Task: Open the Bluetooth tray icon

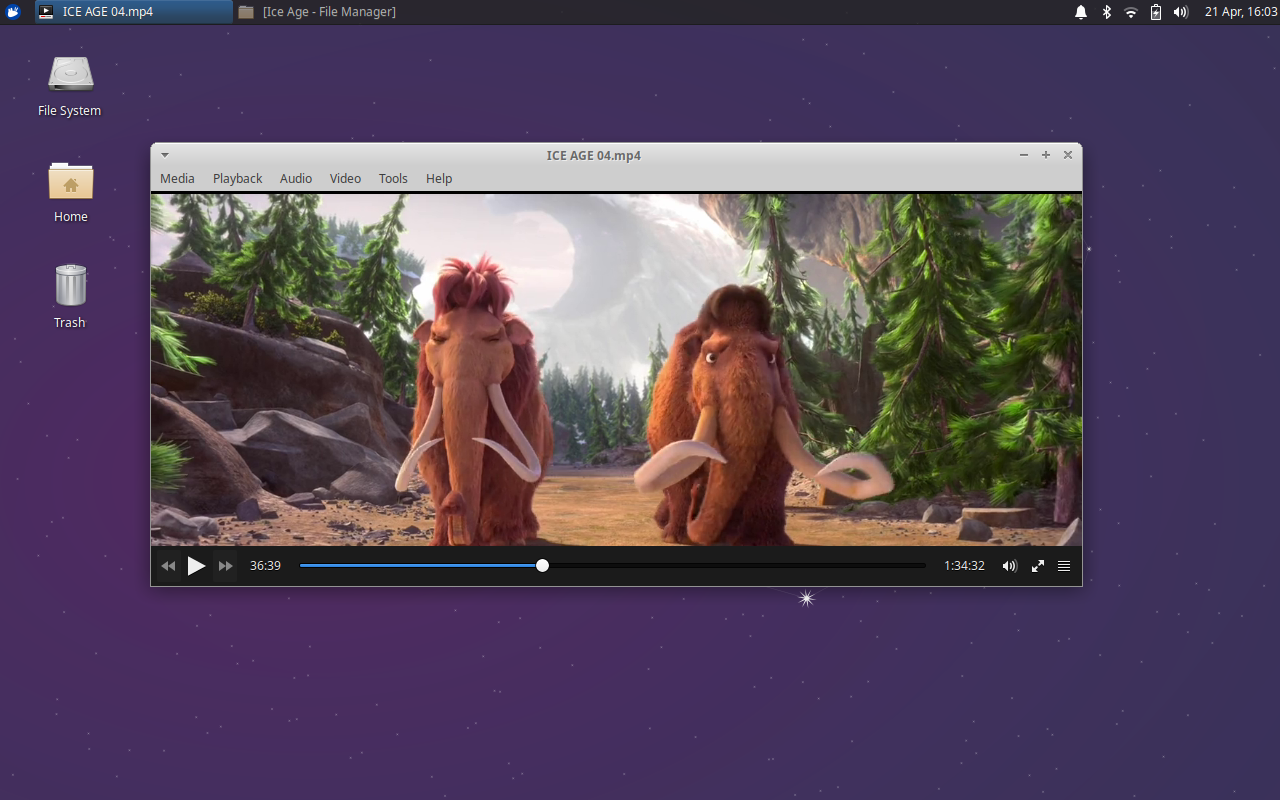Action: click(1106, 12)
